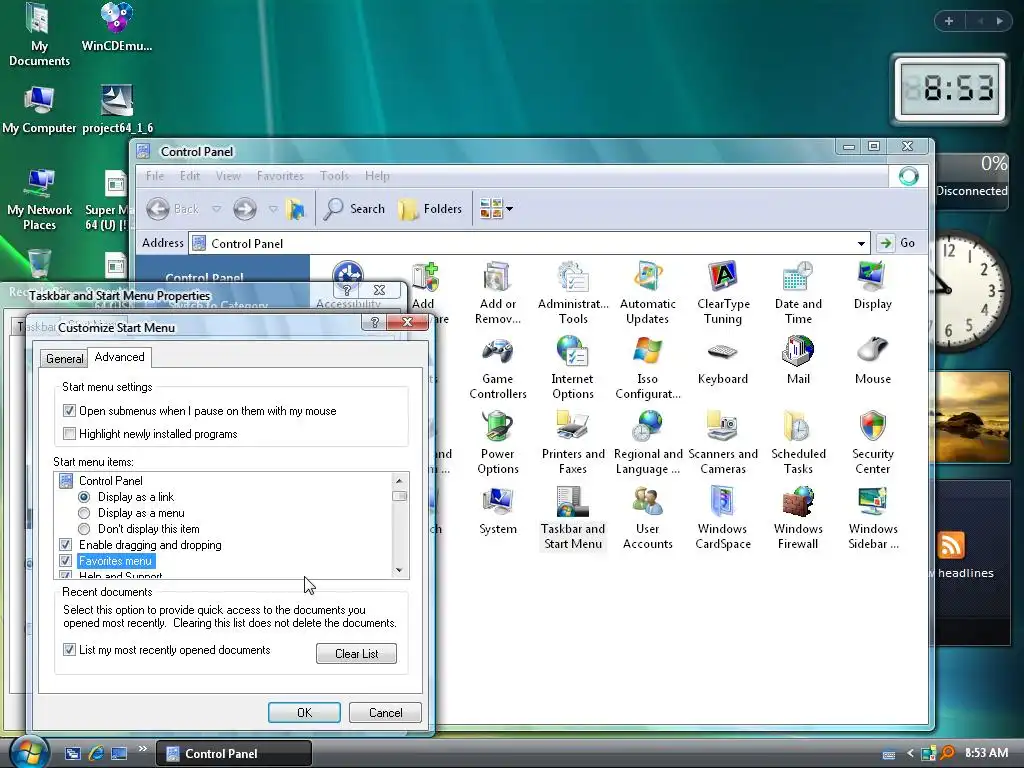Open Mail applet icon
The height and width of the screenshot is (768, 1024).
[798, 361]
